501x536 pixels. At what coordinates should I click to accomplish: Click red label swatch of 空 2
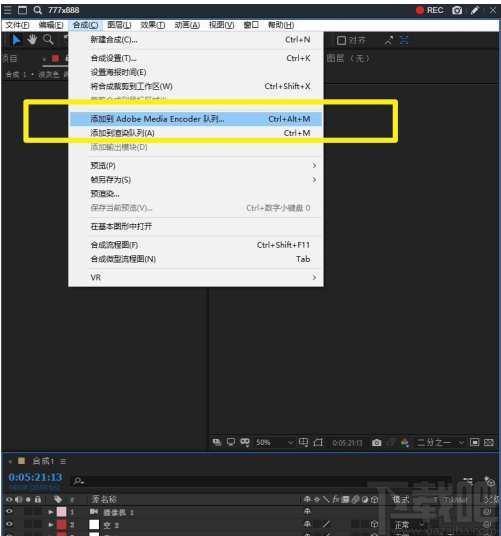point(61,524)
